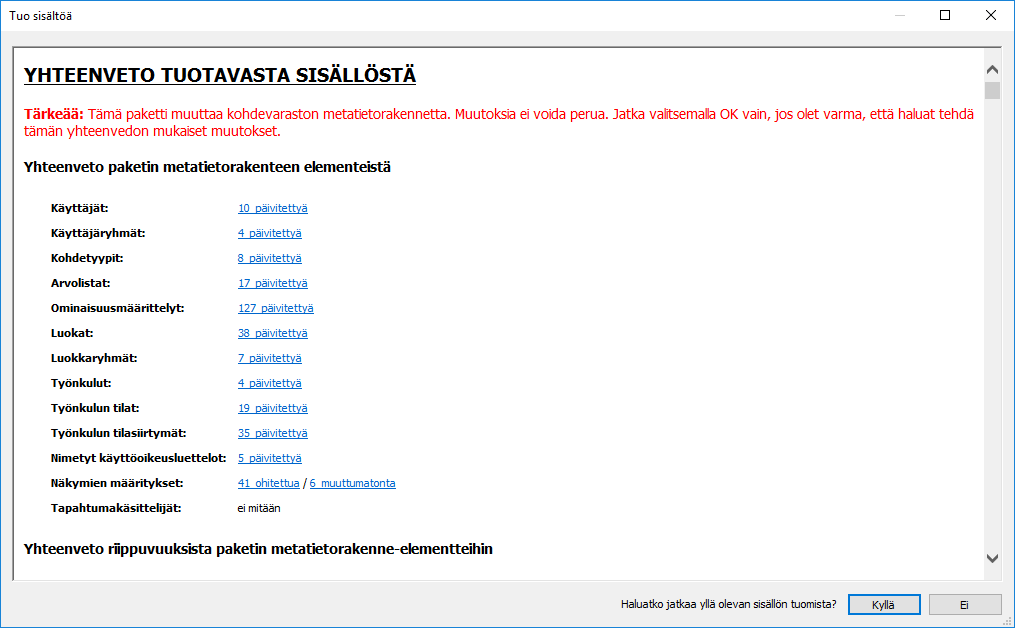
Task: Open the '19 päivitettyä' Työnkulun tilat link
Action: [x=272, y=408]
